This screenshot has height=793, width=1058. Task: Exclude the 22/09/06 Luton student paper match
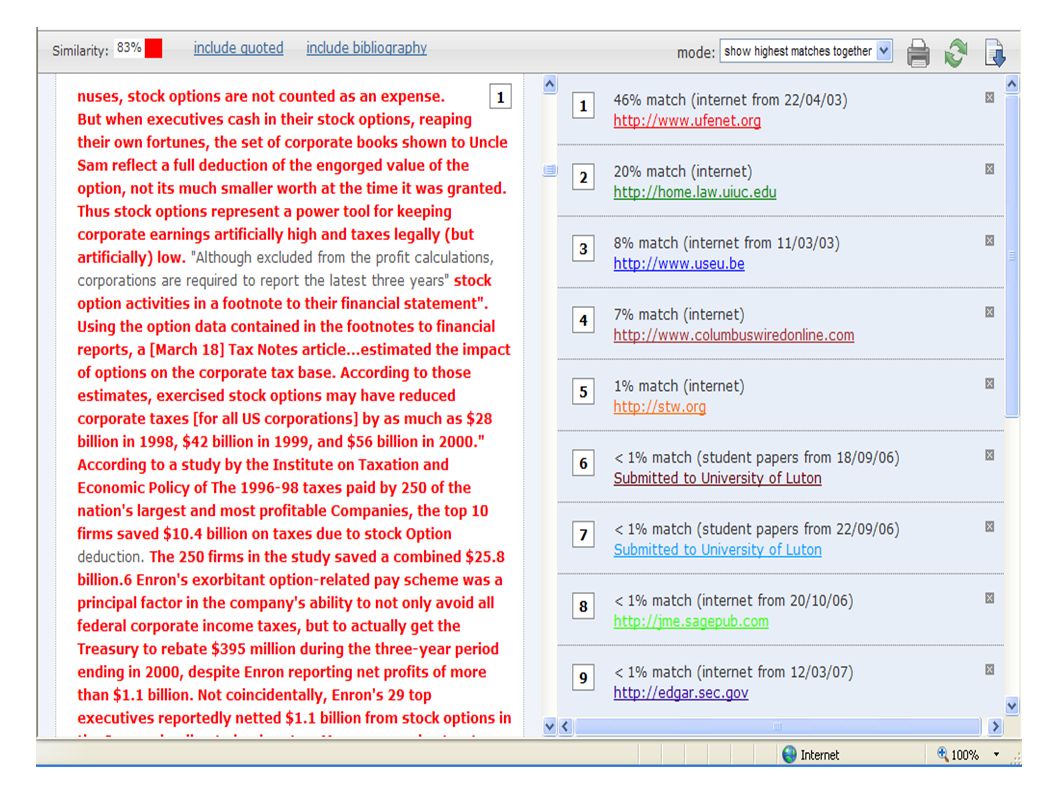(x=989, y=526)
